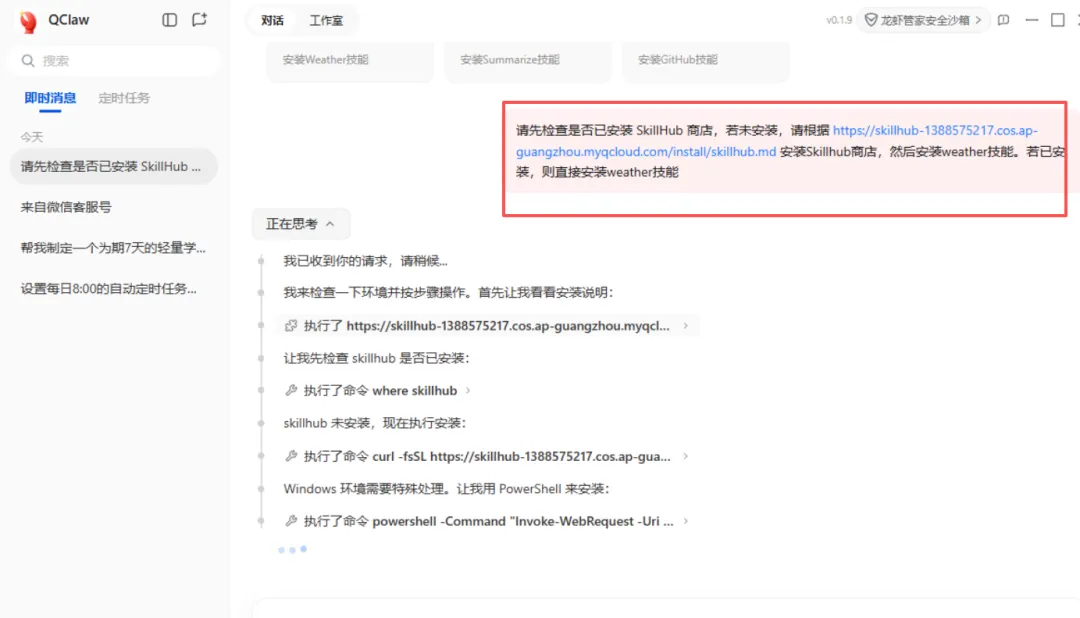Click the wrench icon beside curl -fsSL
This screenshot has width=1080, height=618.
tap(291, 456)
